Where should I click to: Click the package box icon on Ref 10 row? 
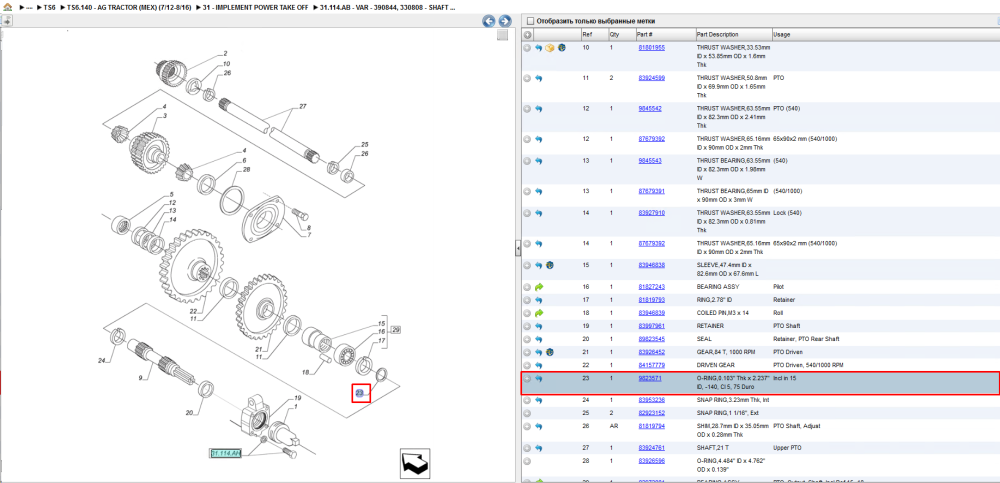[x=550, y=48]
